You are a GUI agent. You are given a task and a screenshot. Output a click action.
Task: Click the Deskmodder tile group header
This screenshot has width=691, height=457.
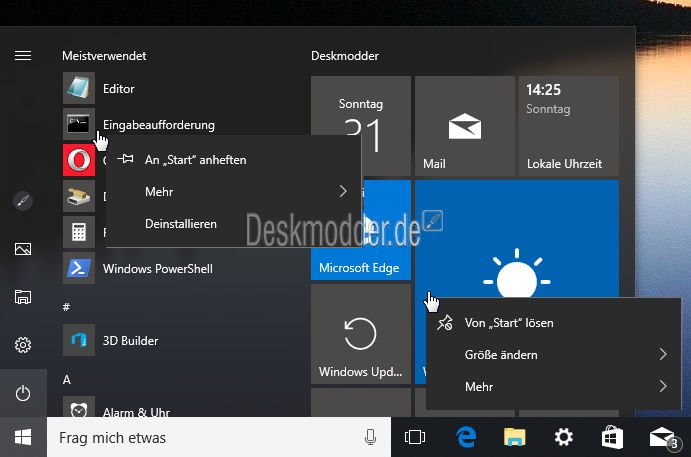tap(345, 56)
